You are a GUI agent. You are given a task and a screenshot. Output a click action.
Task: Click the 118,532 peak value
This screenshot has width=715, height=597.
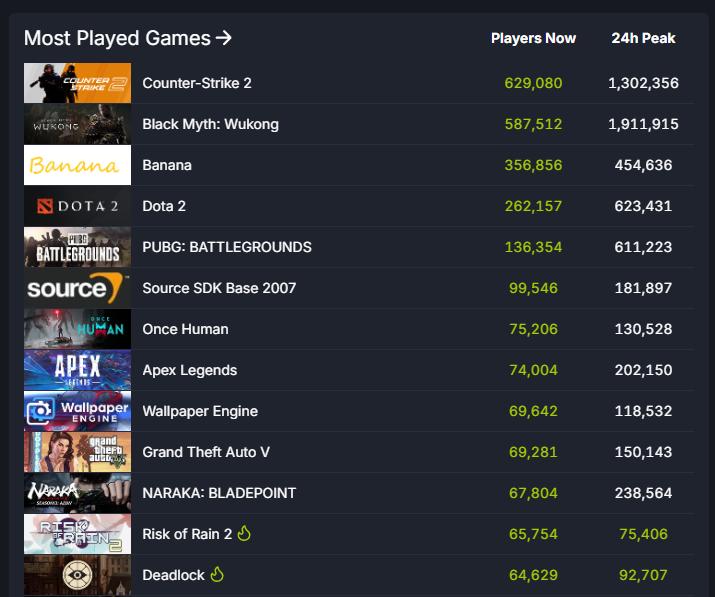643,411
